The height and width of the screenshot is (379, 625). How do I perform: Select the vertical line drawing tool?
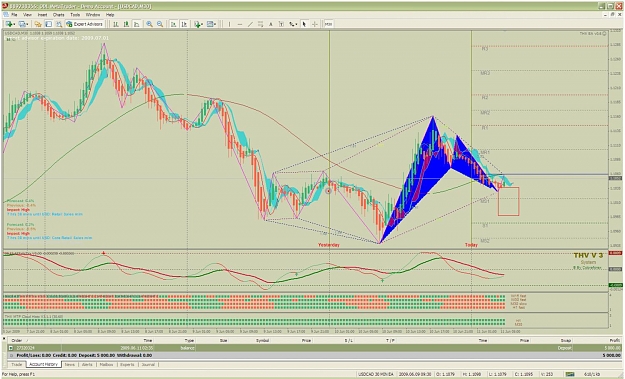pyautogui.click(x=229, y=24)
